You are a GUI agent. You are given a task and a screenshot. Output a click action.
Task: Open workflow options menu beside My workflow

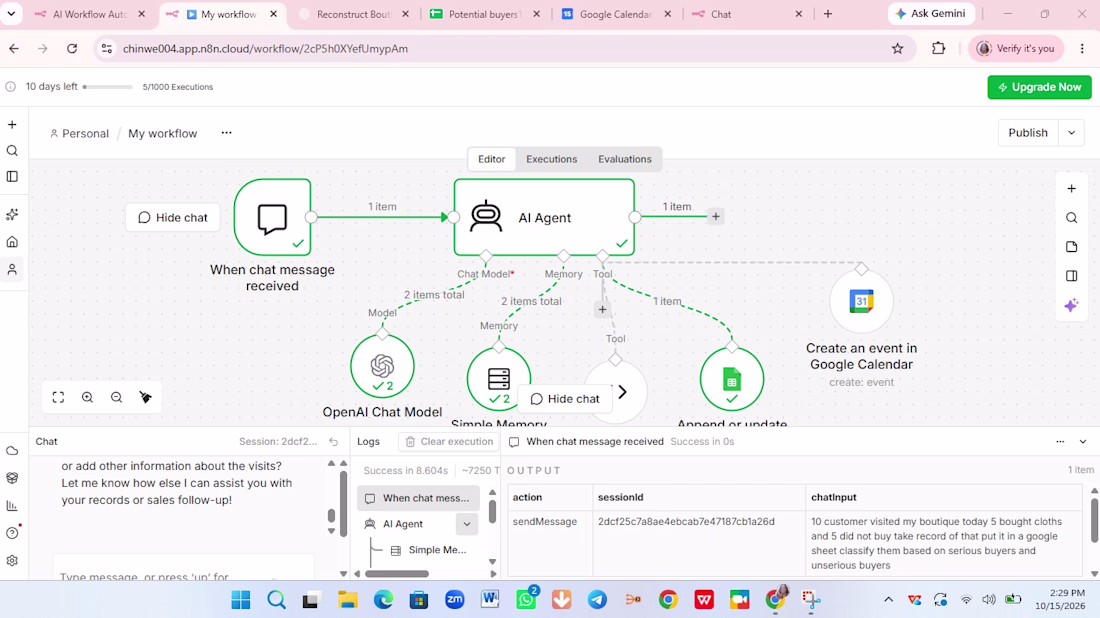pyautogui.click(x=227, y=133)
